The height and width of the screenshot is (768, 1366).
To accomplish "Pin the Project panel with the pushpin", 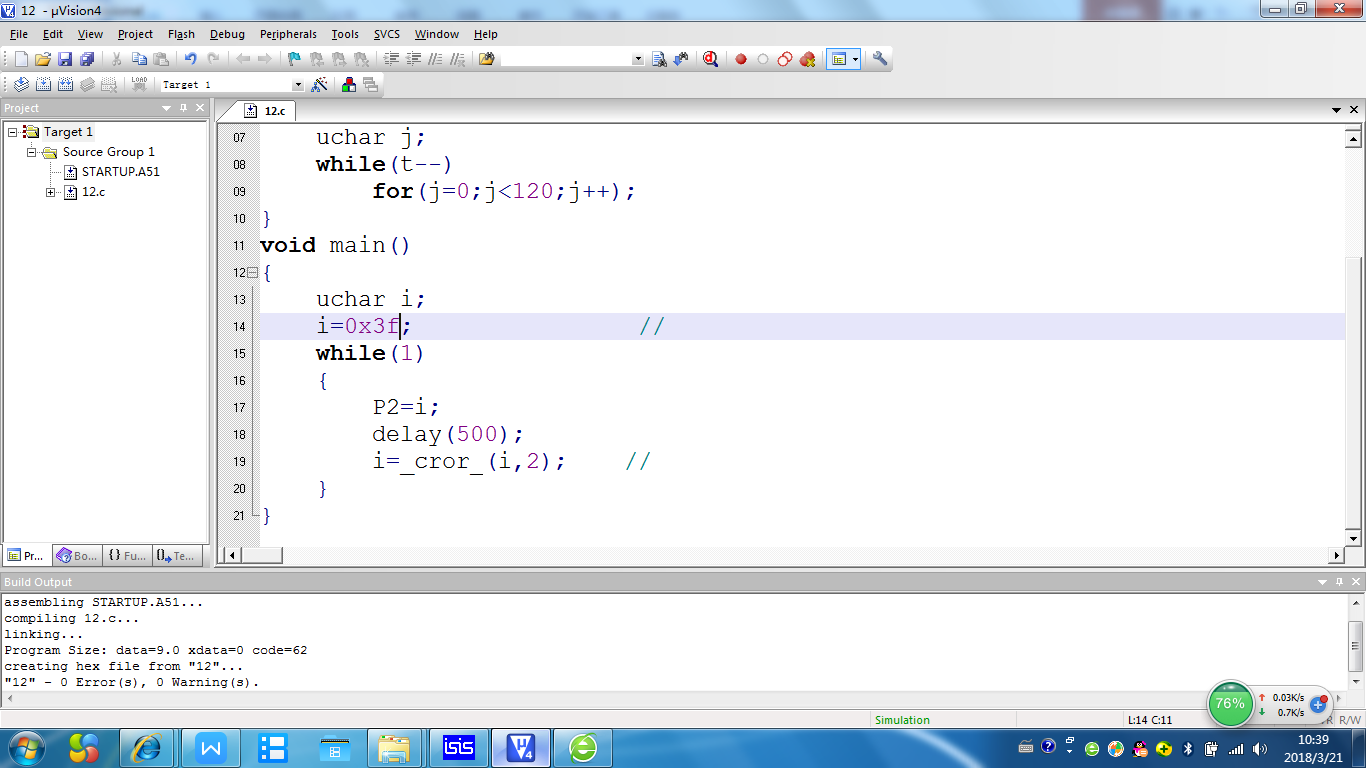I will pos(184,108).
